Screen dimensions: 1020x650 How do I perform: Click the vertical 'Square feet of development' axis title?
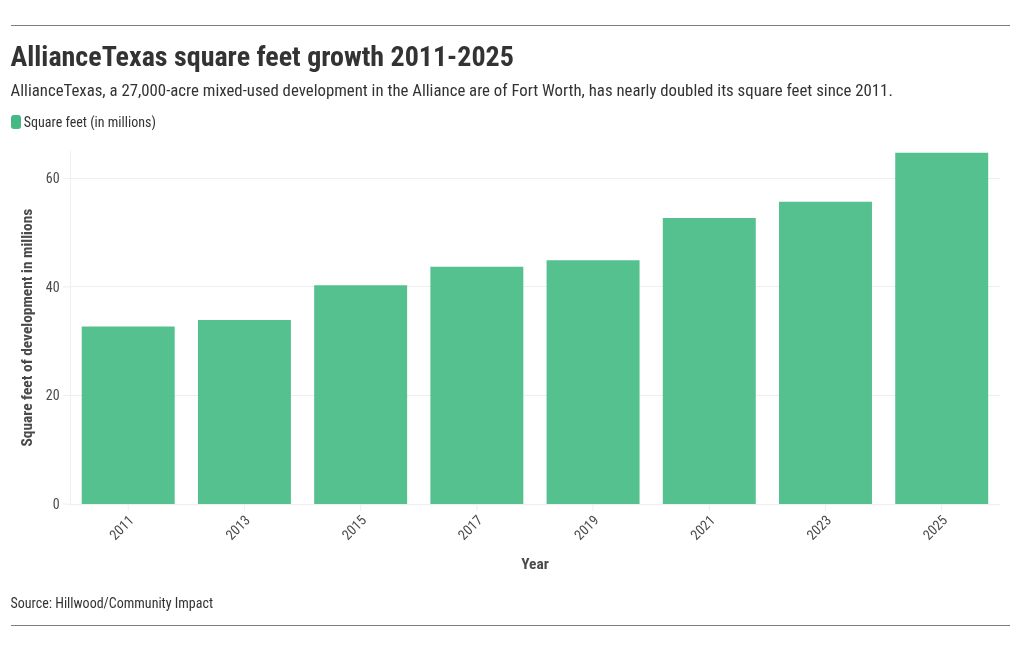coord(28,327)
